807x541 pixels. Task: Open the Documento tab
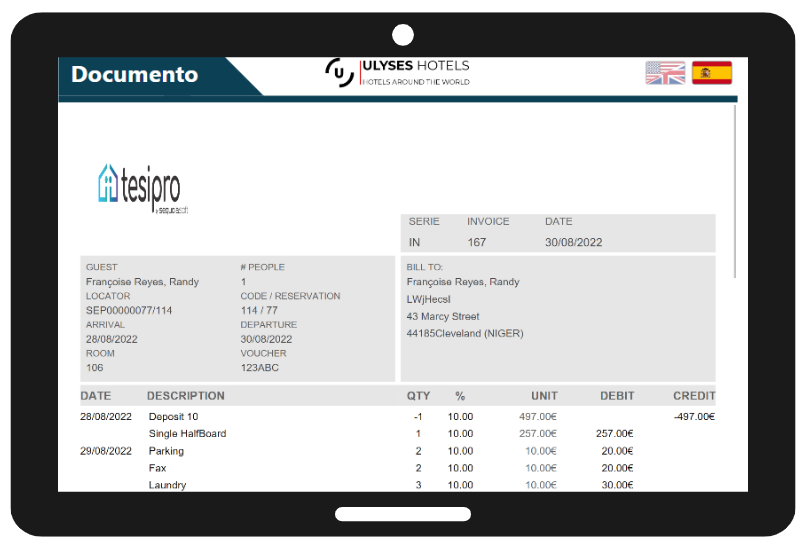point(135,75)
